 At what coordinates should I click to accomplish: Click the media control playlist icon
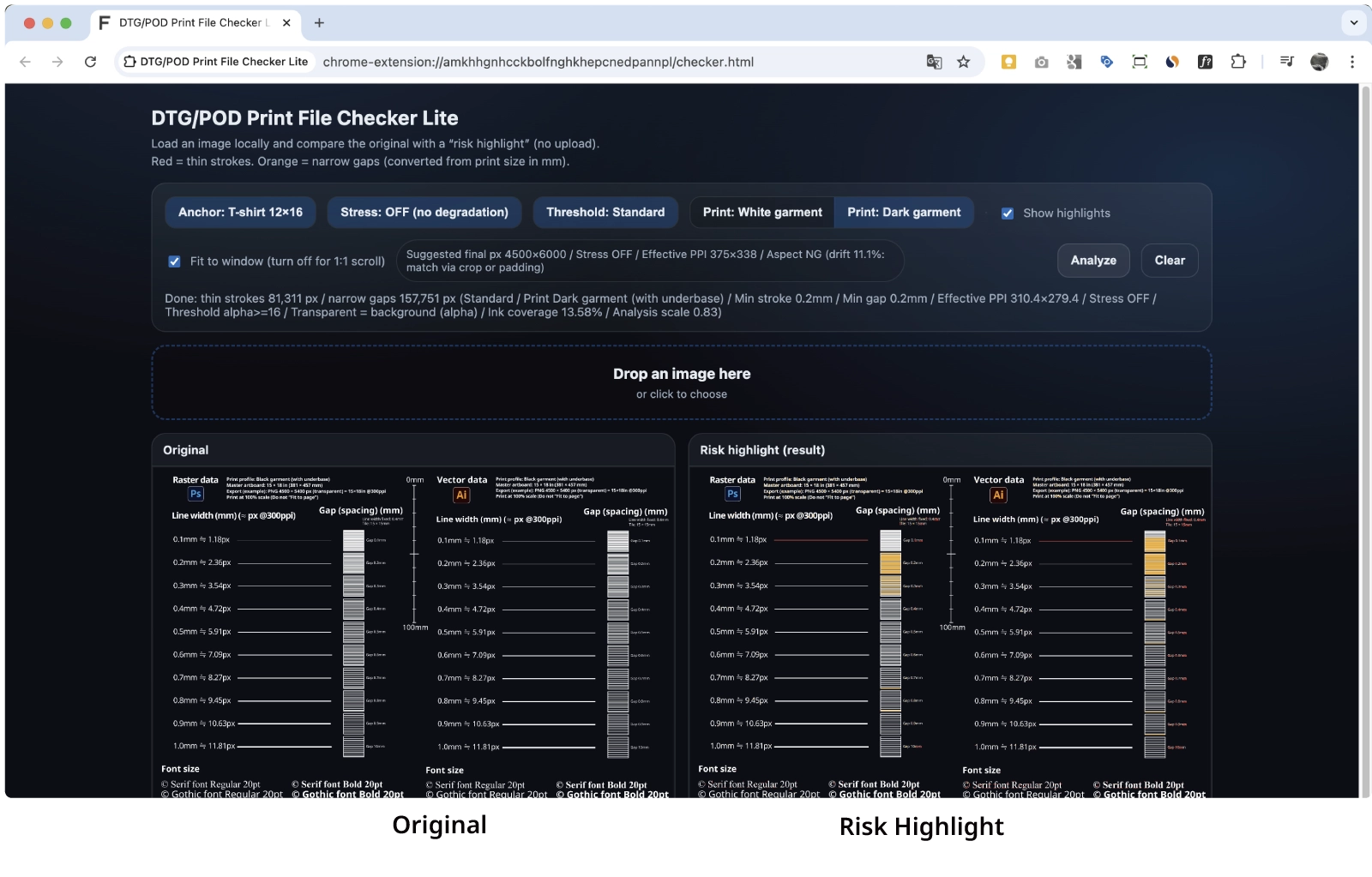pyautogui.click(x=1286, y=62)
